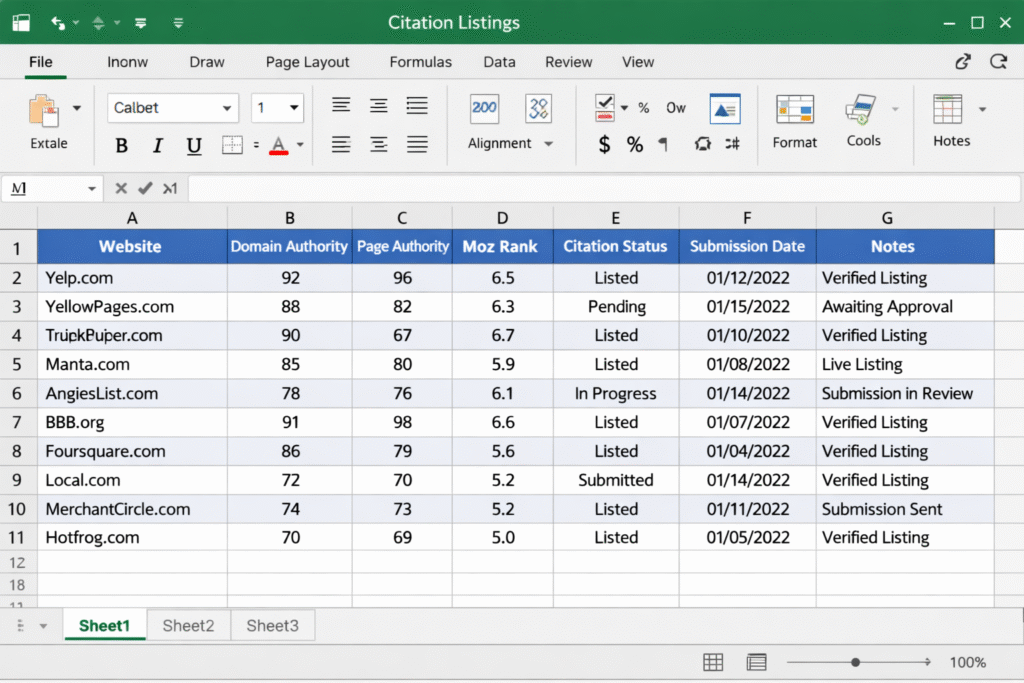Switch to the Sheet2 tab
Viewport: 1024px width, 683px height.
188,626
